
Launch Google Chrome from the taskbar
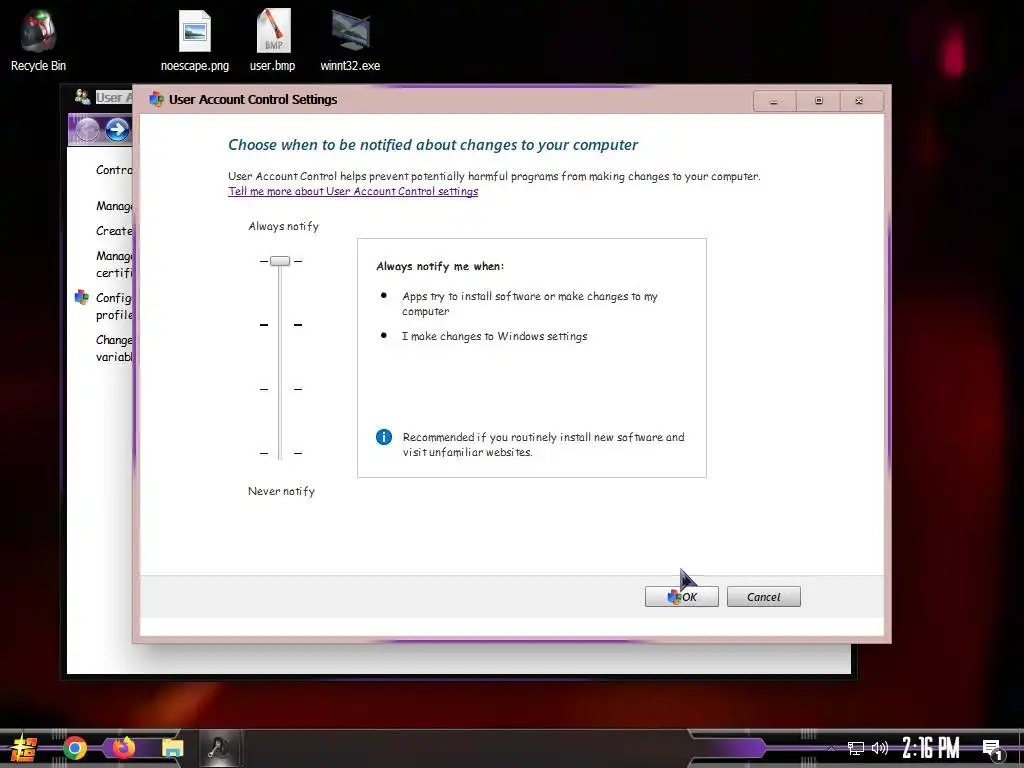pos(74,748)
